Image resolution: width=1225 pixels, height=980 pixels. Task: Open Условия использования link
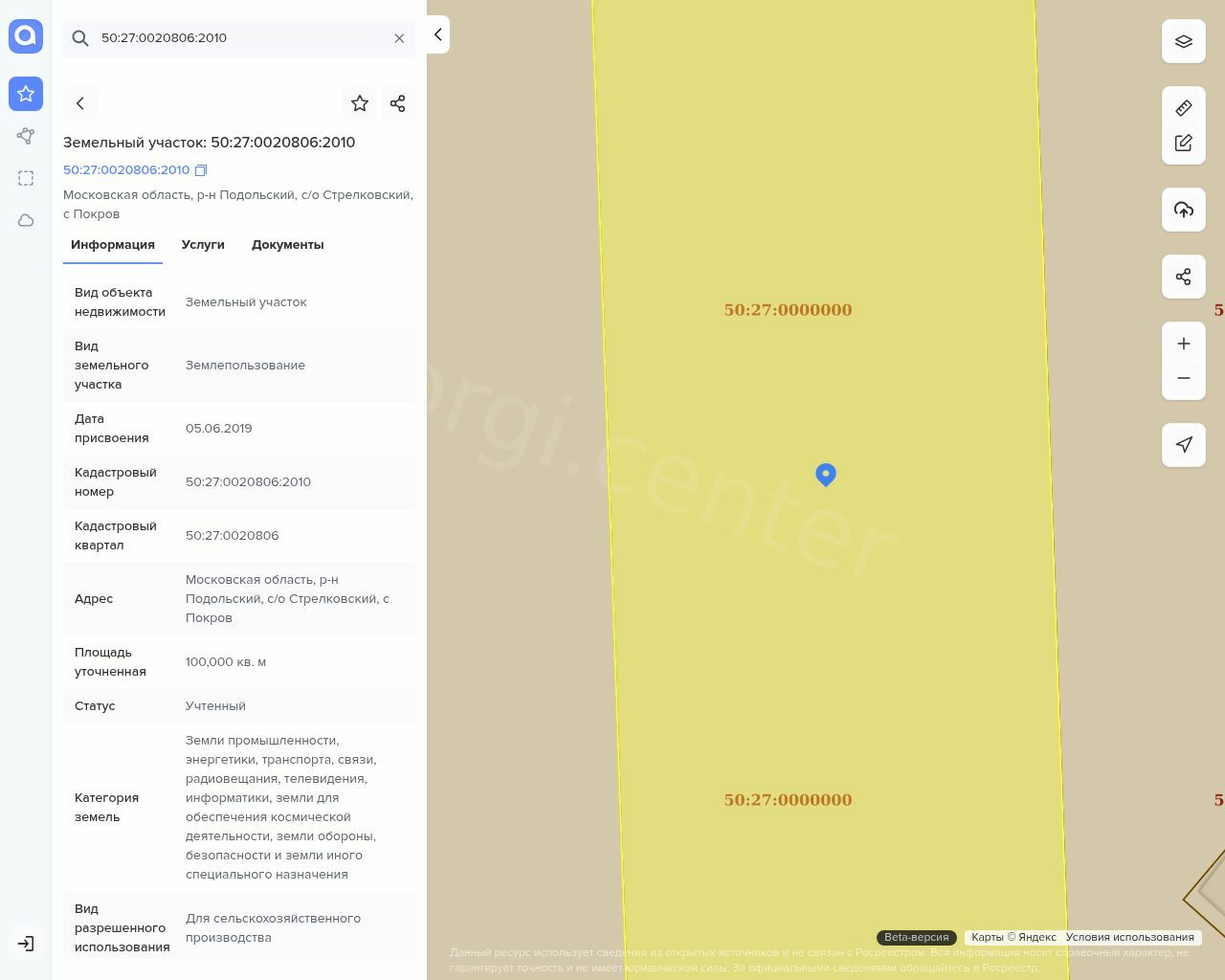[1130, 937]
